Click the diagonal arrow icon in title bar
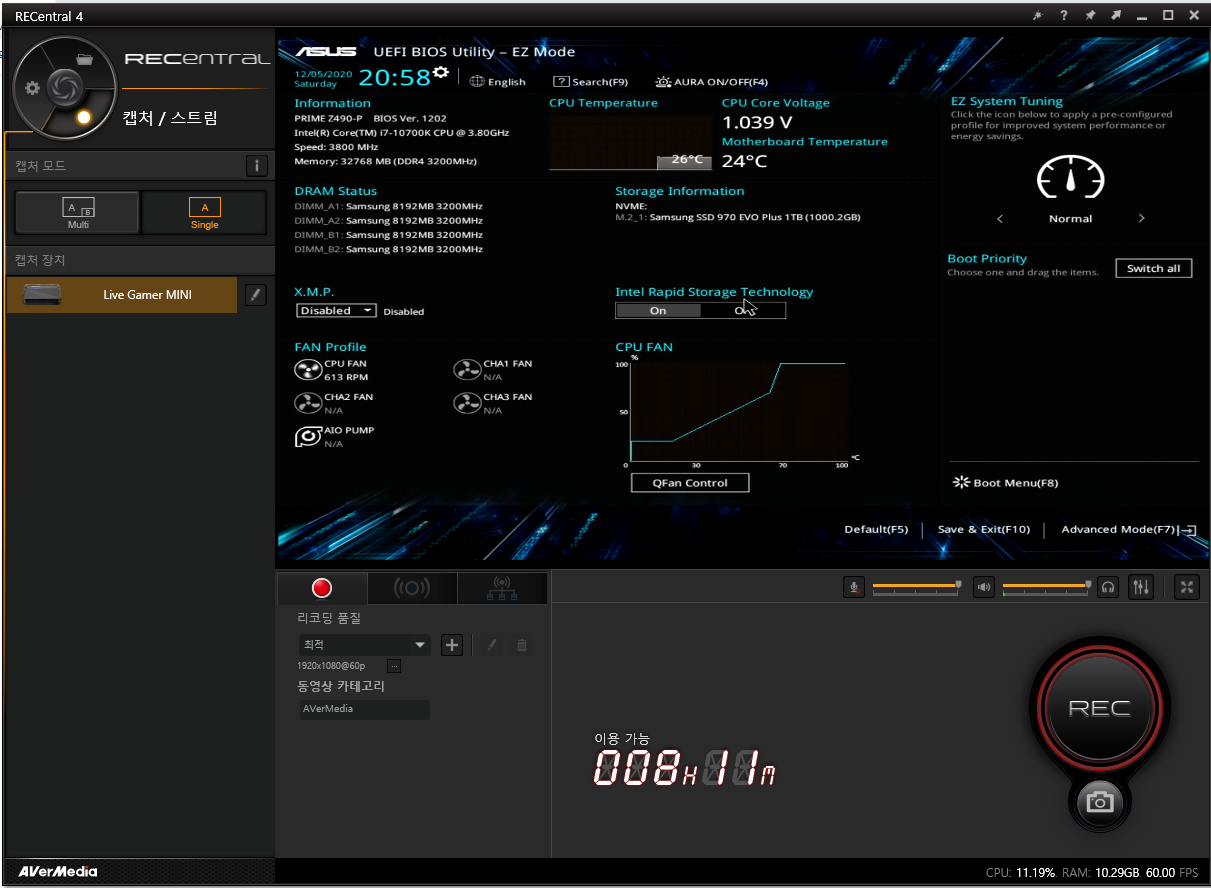The width and height of the screenshot is (1211, 888). coord(1116,15)
